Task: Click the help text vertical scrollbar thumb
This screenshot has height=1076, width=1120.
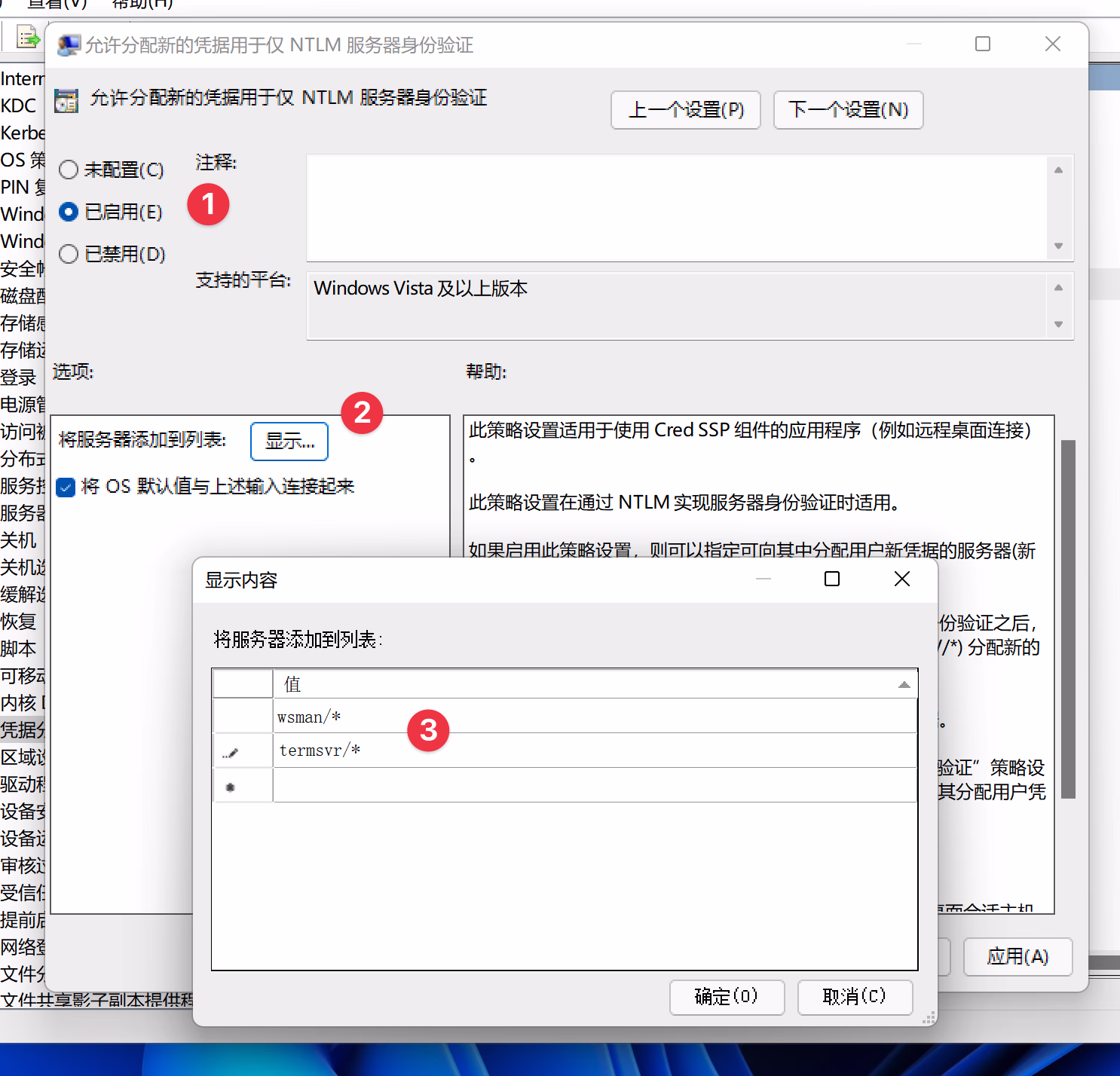Action: [x=1067, y=618]
